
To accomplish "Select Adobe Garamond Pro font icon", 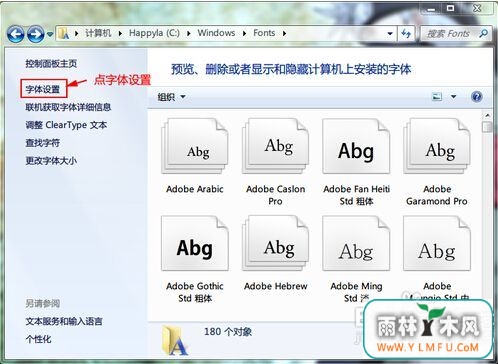I will coord(437,146).
